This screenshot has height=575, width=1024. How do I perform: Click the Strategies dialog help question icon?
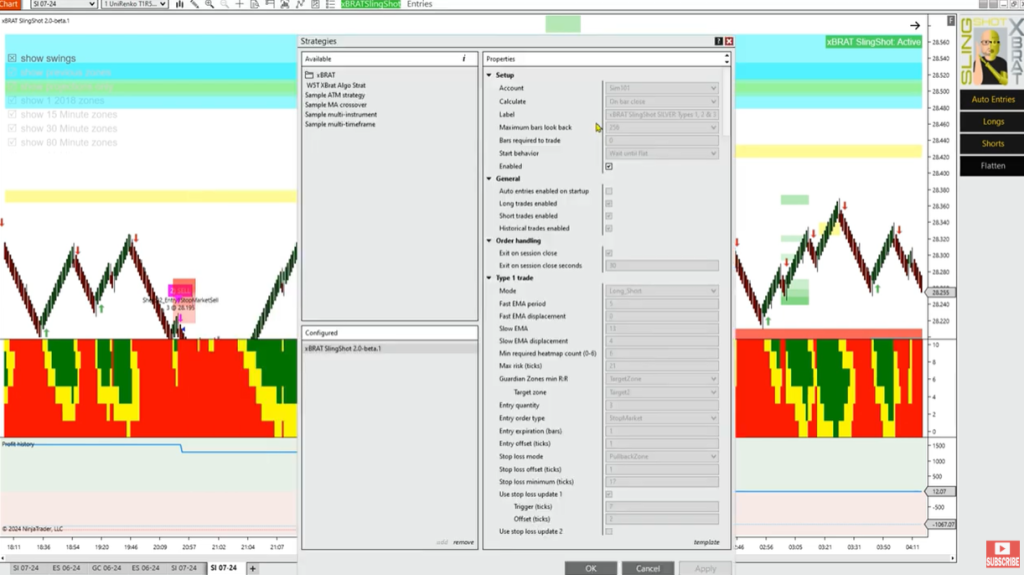pyautogui.click(x=718, y=41)
